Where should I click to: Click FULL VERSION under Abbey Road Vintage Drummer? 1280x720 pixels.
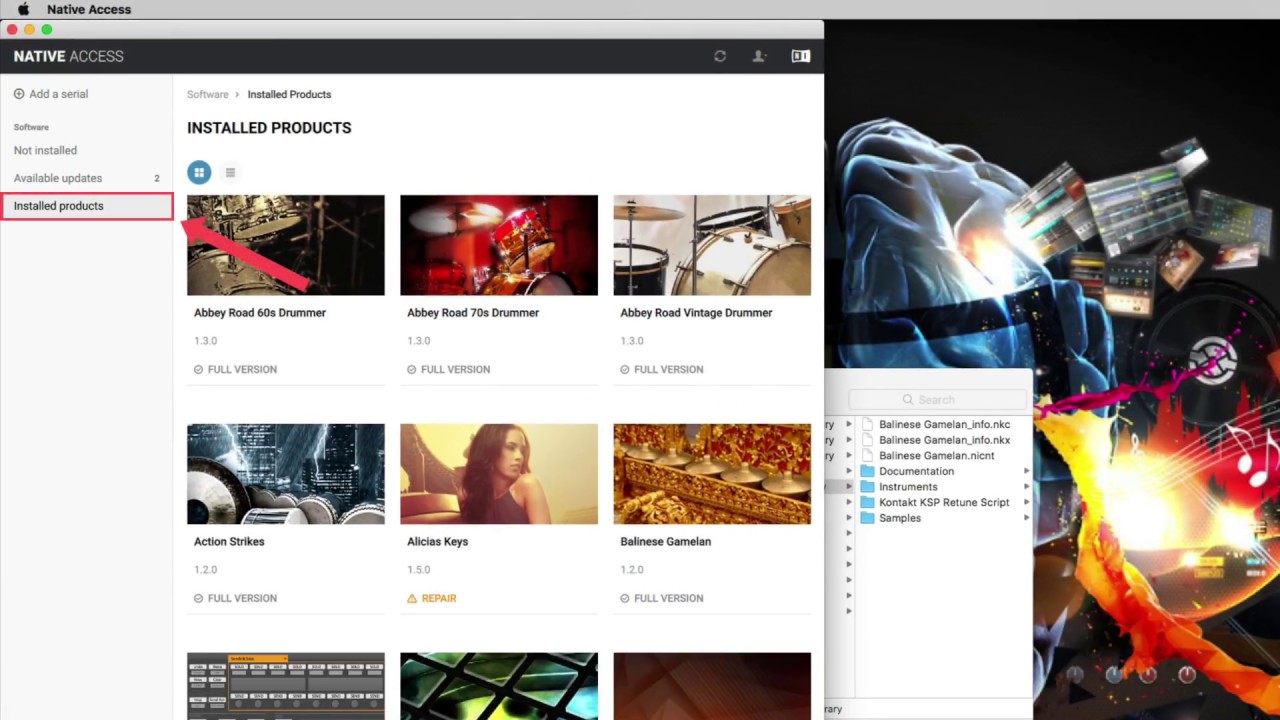point(668,369)
